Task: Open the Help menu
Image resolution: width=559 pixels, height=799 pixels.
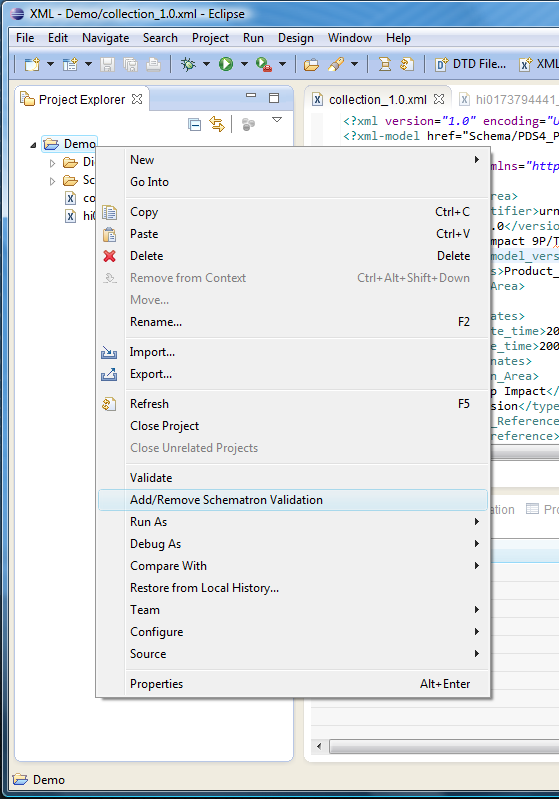Action: click(398, 38)
